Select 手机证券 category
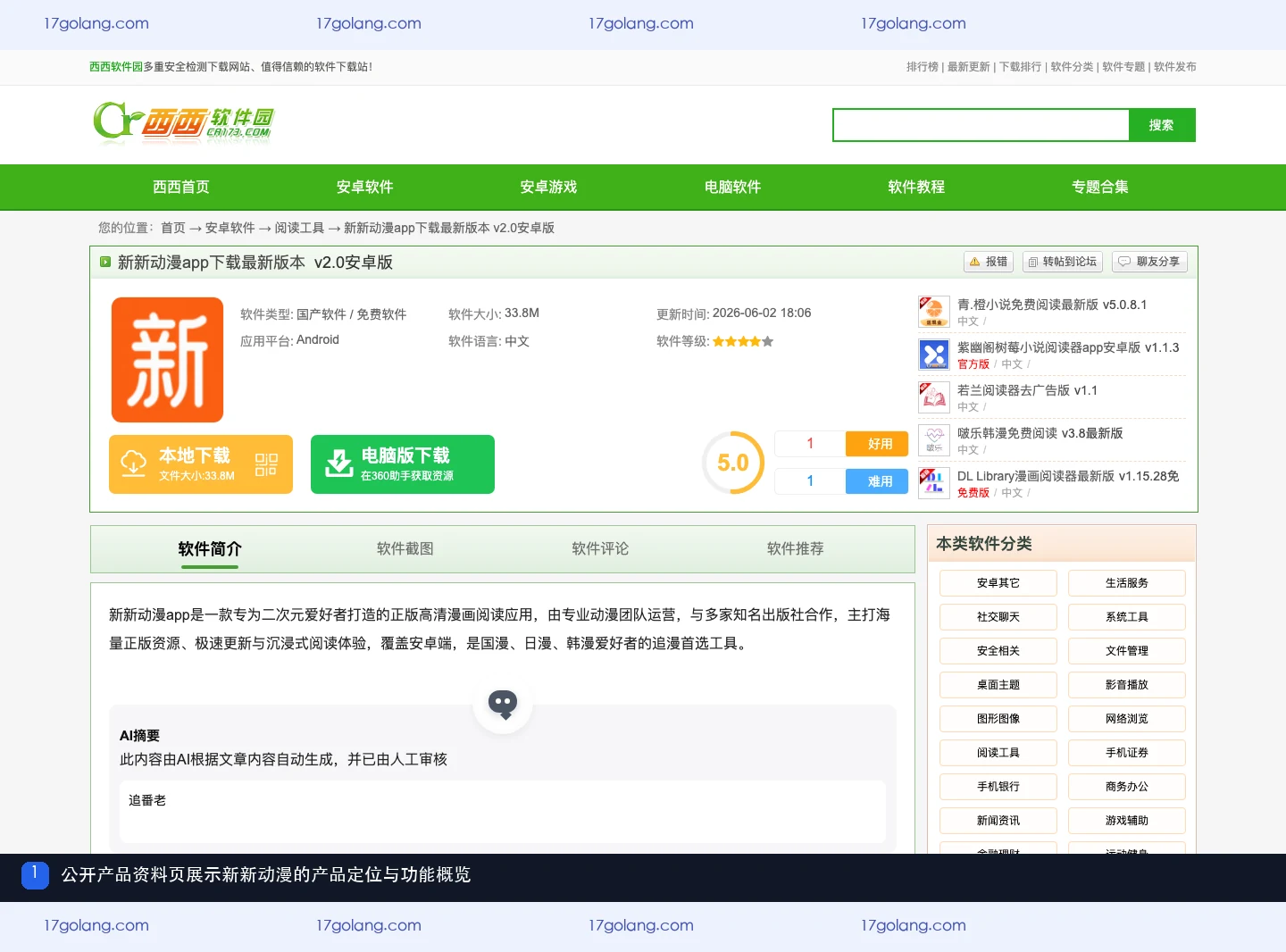The image size is (1286, 952). pos(1127,753)
